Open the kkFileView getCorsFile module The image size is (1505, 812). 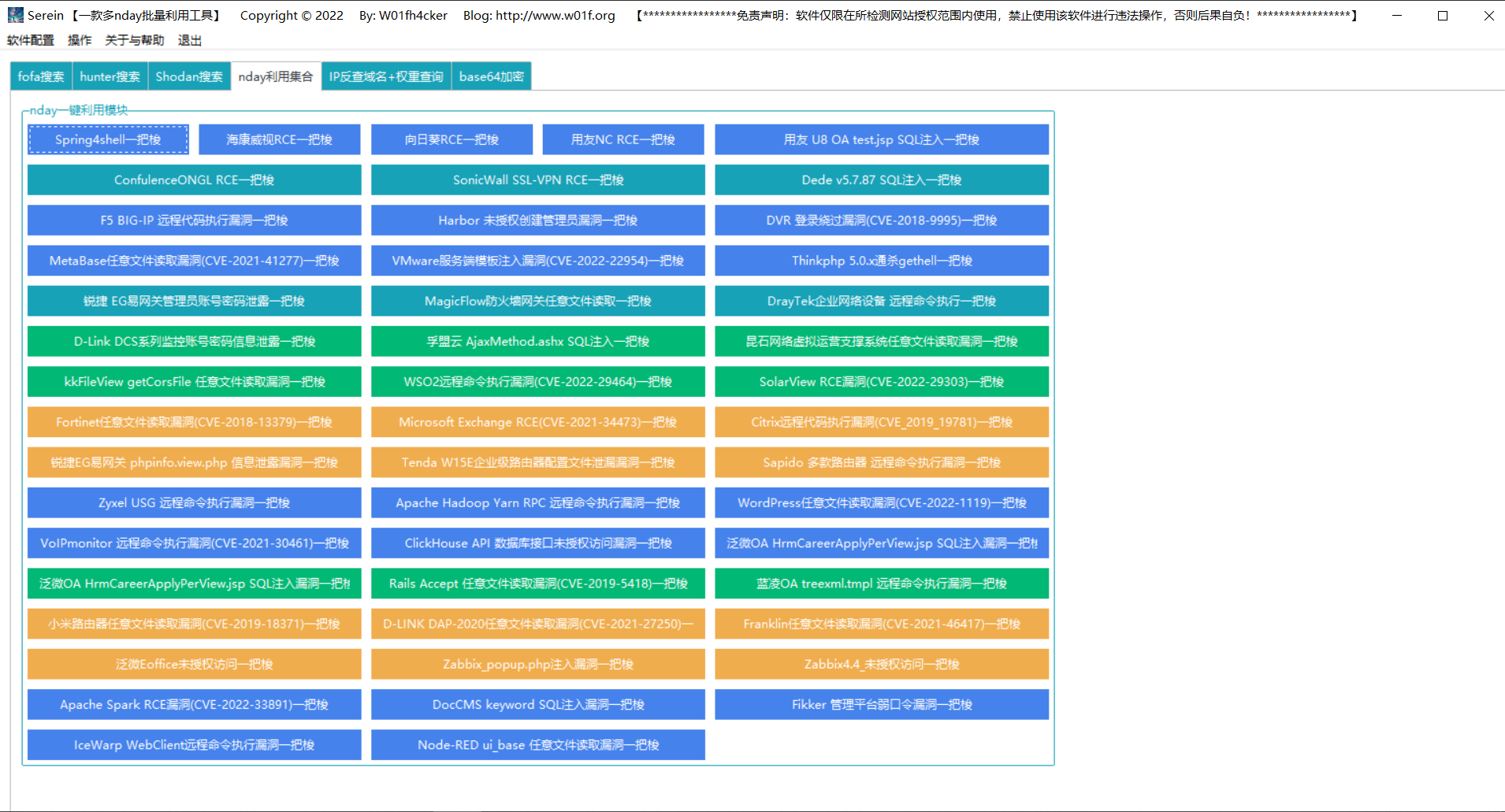[x=195, y=381]
